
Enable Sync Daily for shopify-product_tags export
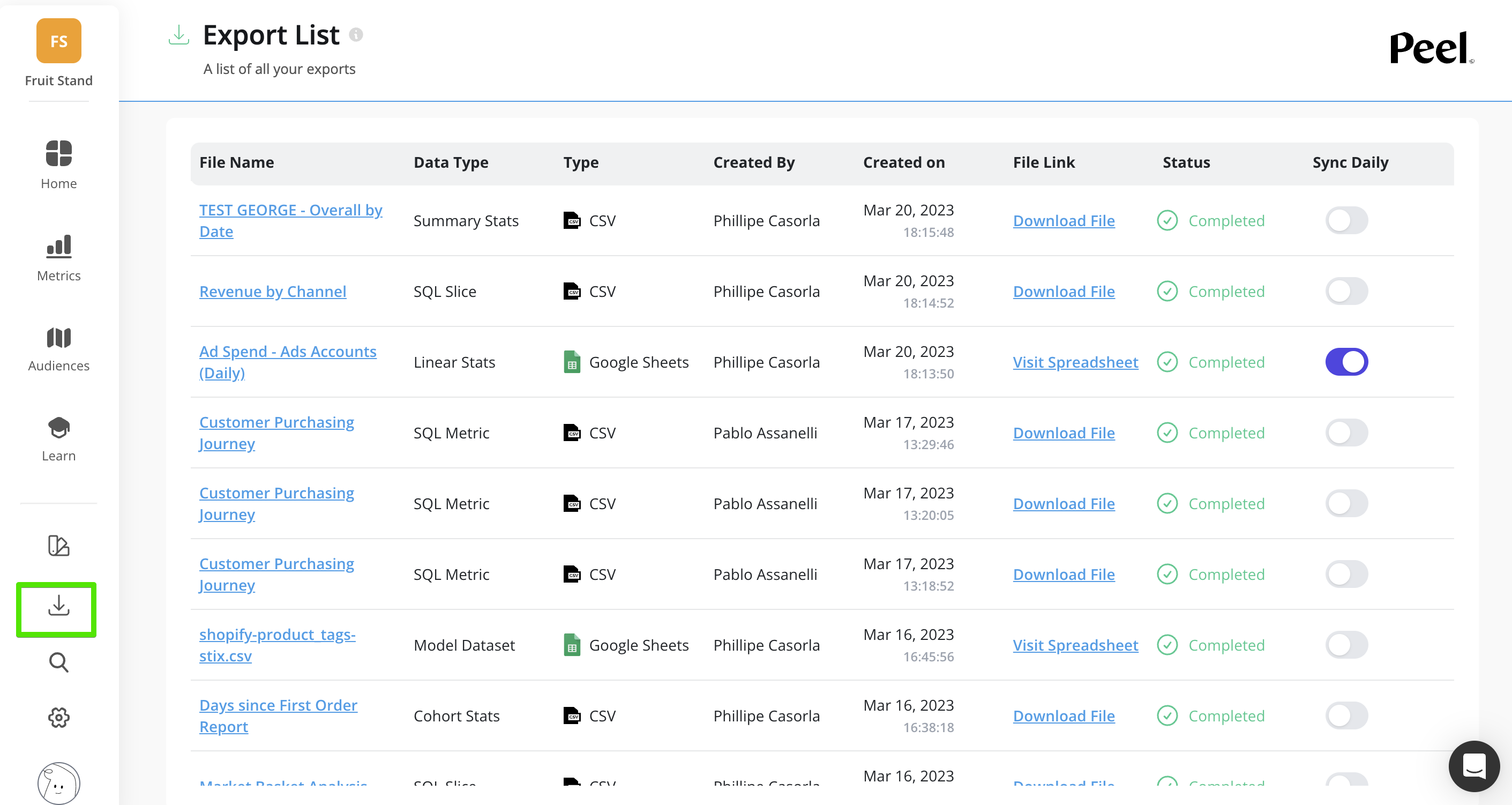pyautogui.click(x=1346, y=645)
